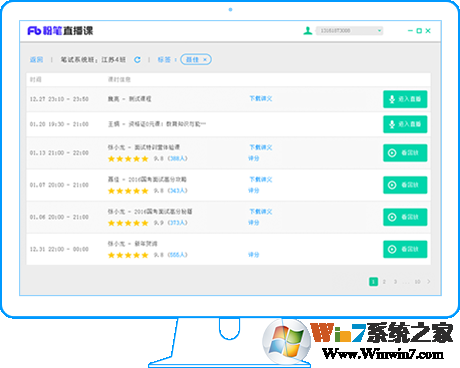Download handout for 01.13 21:00 lesson
The width and height of the screenshot is (460, 368).
tap(261, 147)
